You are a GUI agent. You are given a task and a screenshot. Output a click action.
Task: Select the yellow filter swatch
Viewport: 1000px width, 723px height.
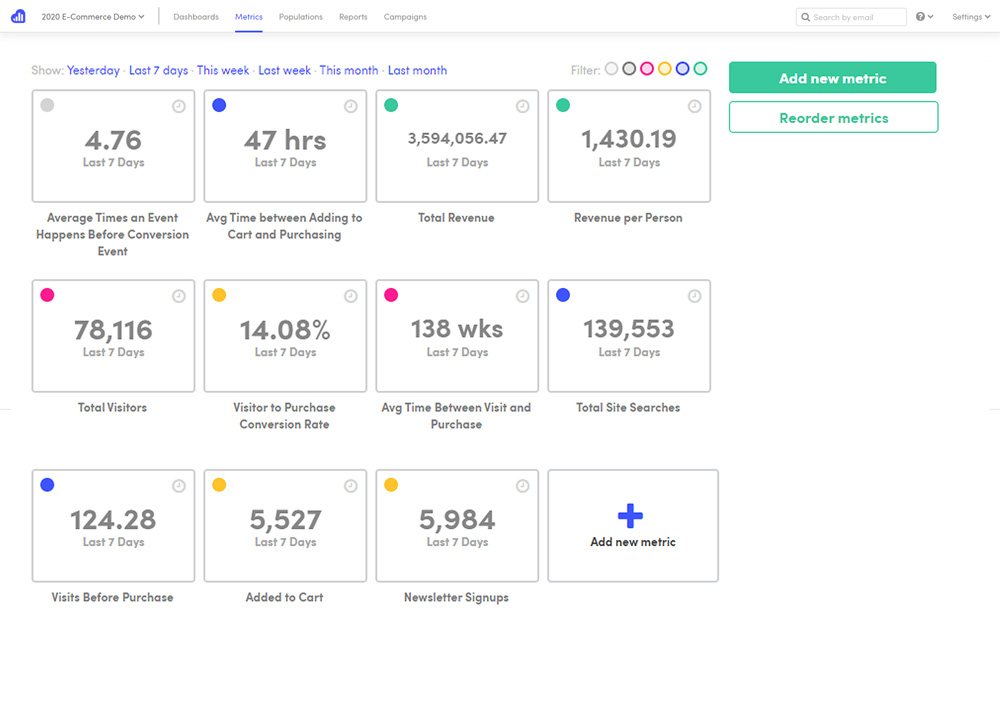click(x=664, y=68)
